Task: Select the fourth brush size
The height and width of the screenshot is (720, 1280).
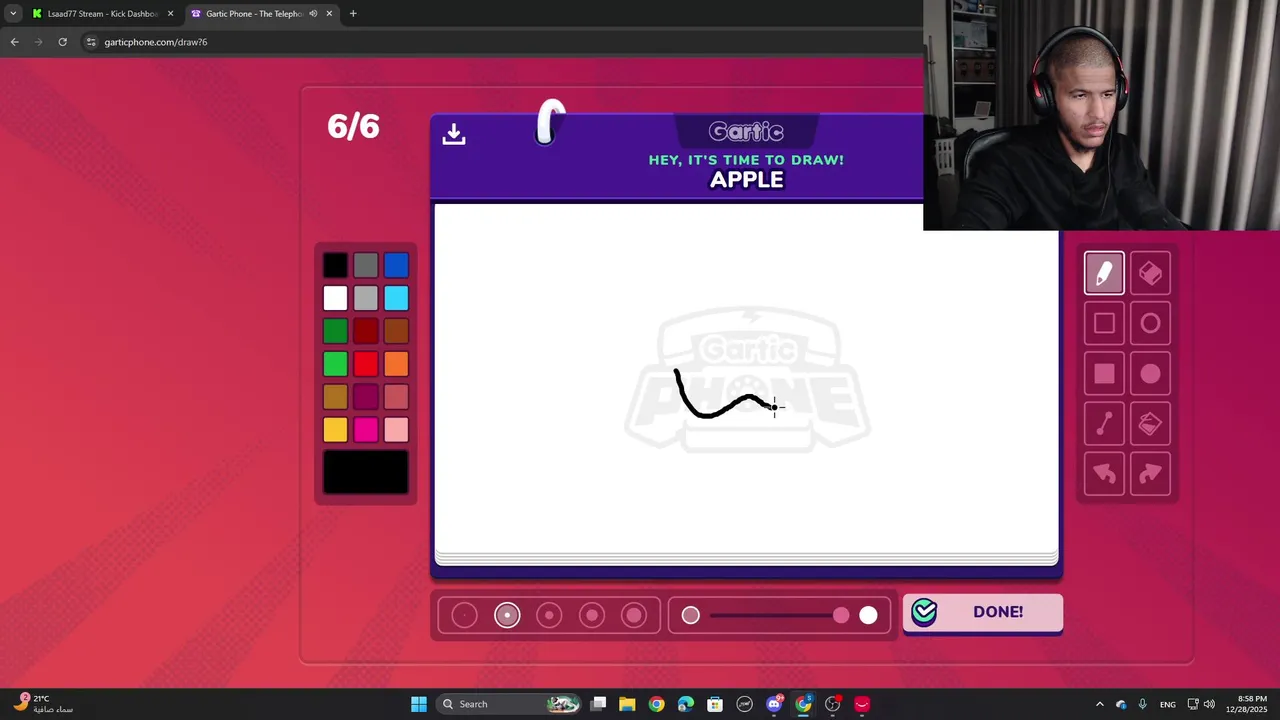Action: [592, 616]
